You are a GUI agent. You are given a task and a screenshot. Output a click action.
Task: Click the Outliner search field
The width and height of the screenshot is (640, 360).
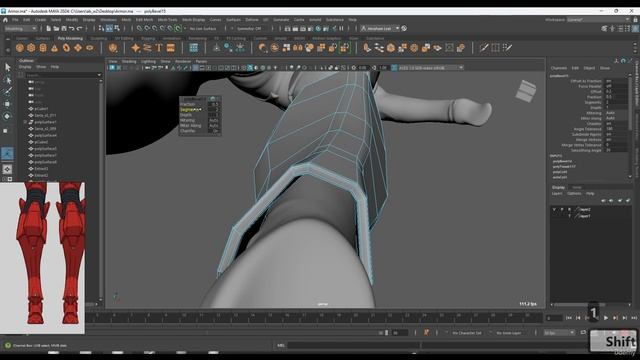(63, 75)
